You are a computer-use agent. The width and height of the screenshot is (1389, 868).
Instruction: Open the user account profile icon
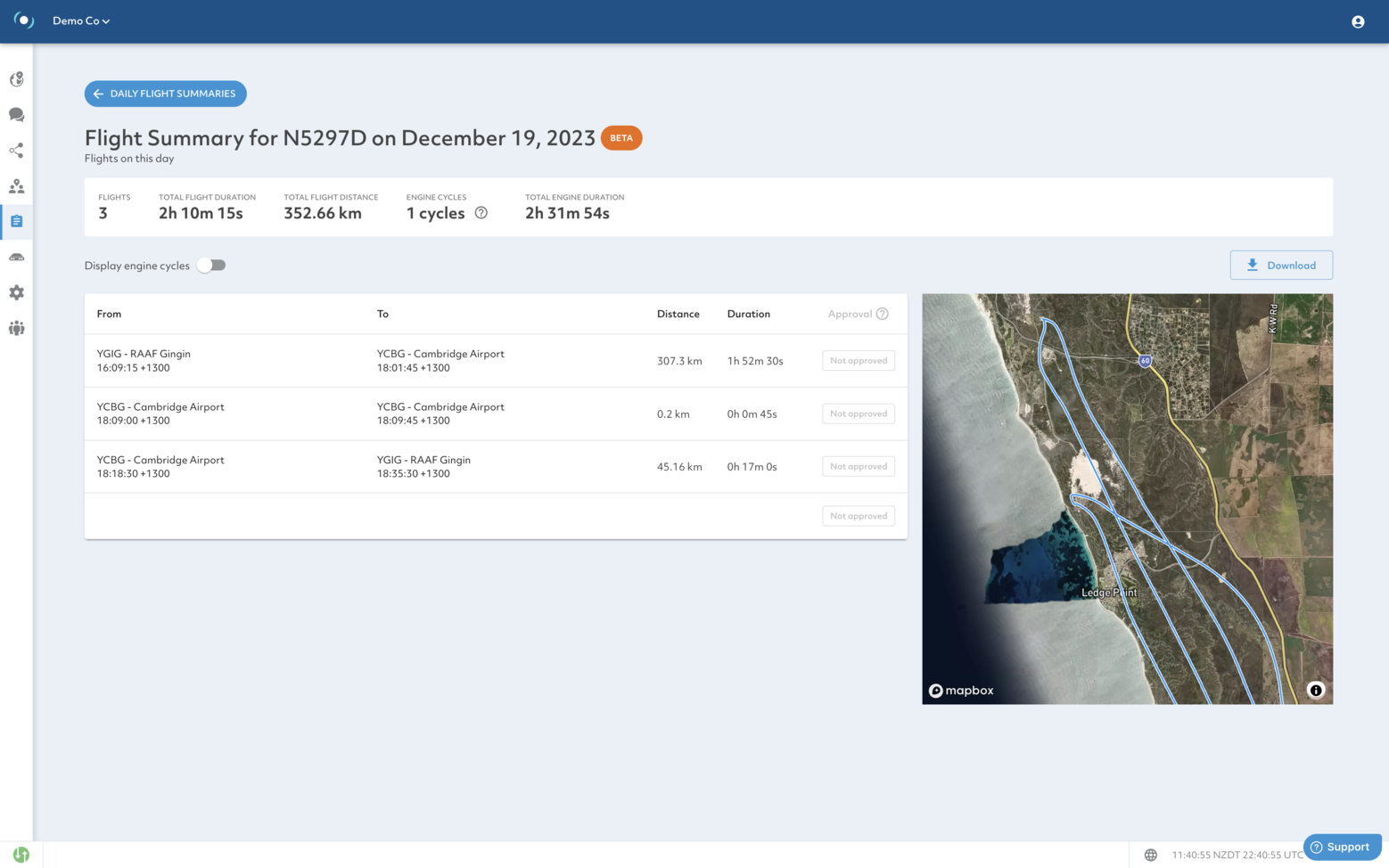click(x=1357, y=21)
